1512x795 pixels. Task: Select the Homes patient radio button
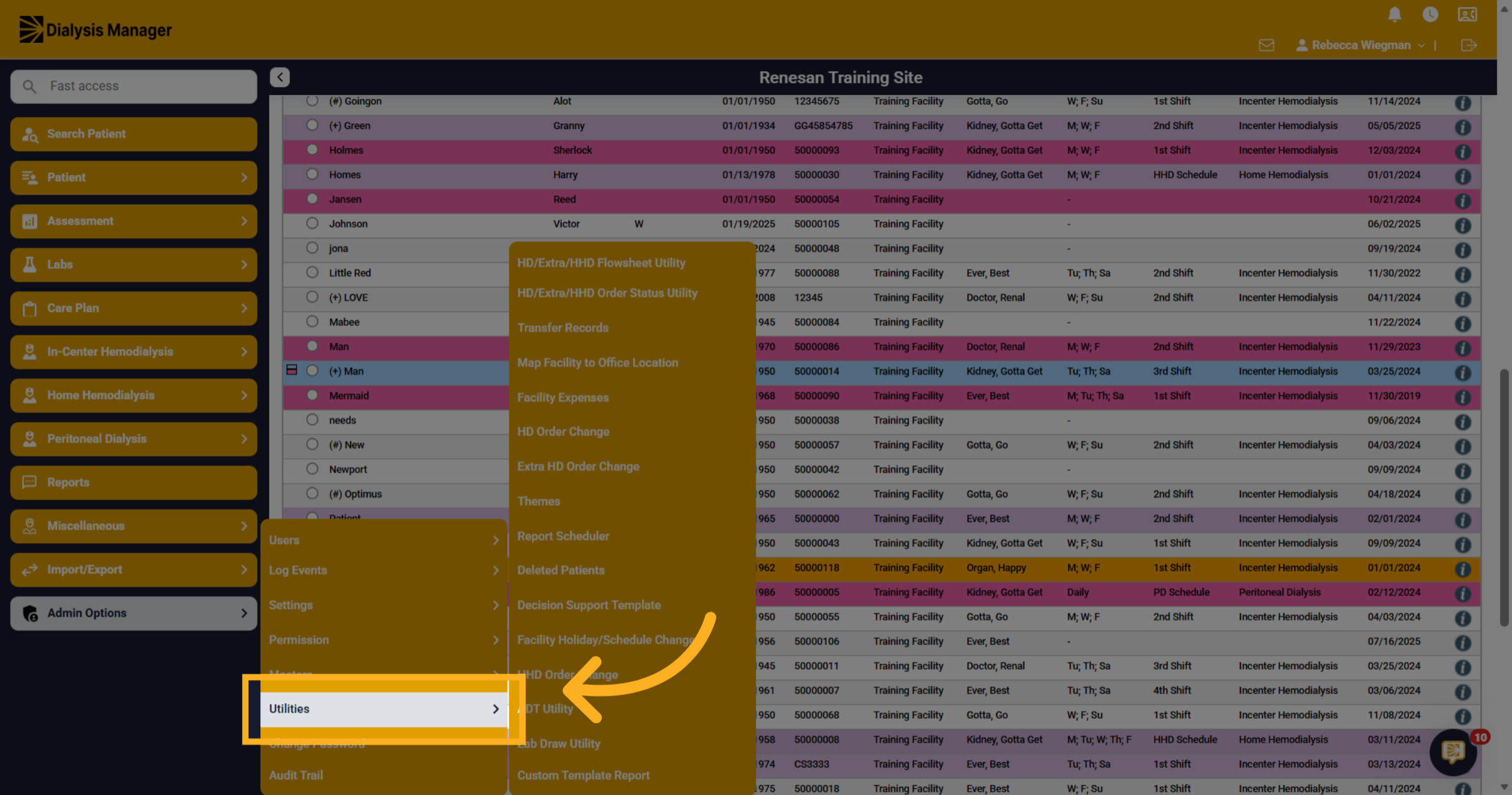[312, 174]
